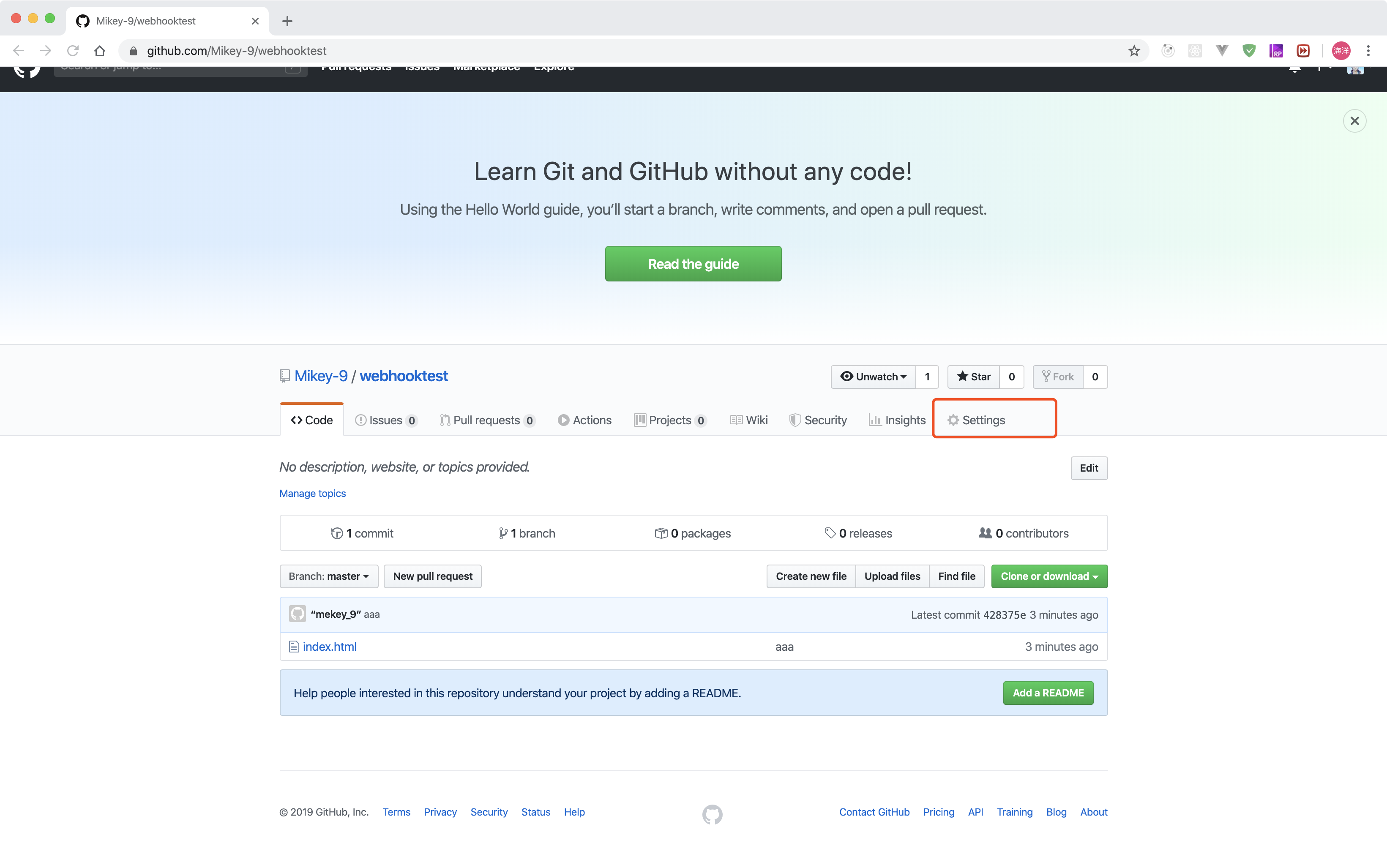Screen dimensions: 1387x868
Task: Open the latest commit 428375e
Action: pos(1004,614)
